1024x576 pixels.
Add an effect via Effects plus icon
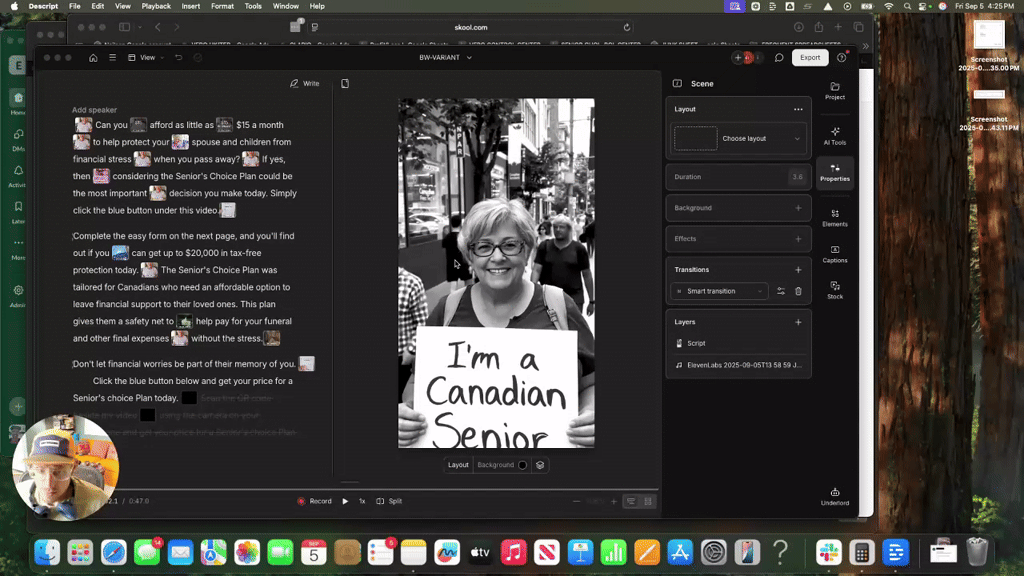798,239
